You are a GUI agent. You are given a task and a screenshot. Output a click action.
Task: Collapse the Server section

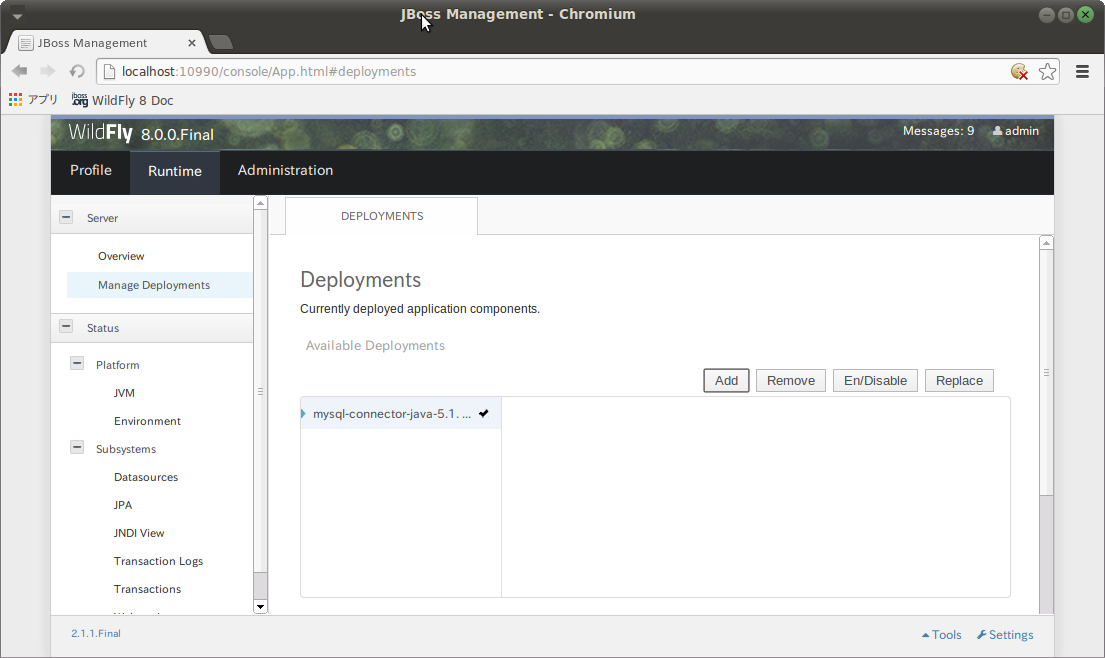pyautogui.click(x=66, y=216)
